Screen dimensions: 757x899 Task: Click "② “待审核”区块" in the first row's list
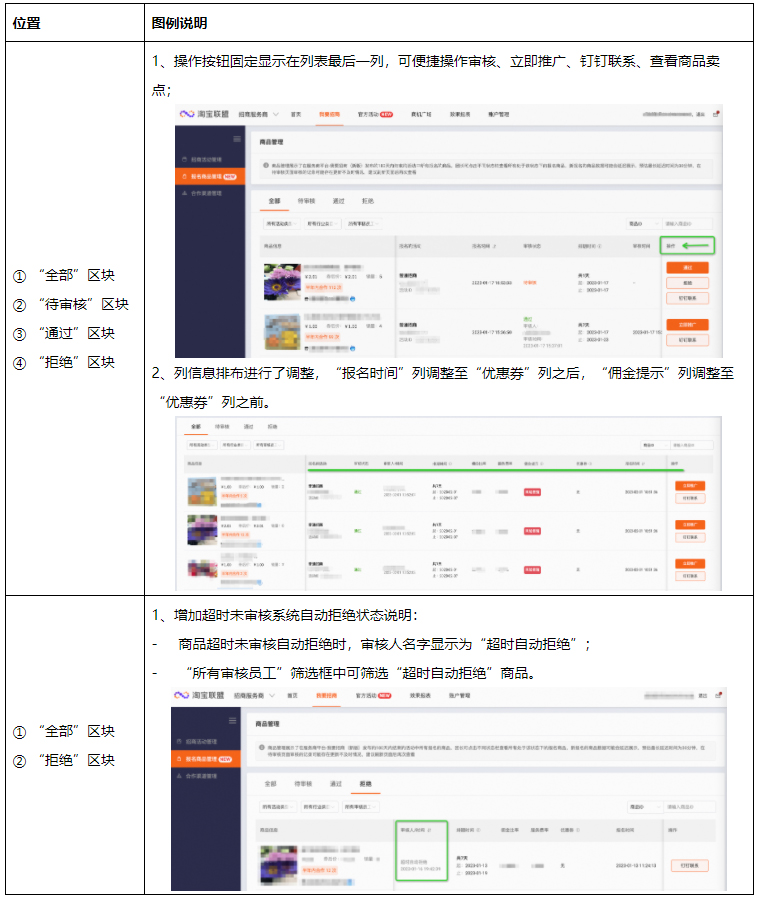click(71, 304)
